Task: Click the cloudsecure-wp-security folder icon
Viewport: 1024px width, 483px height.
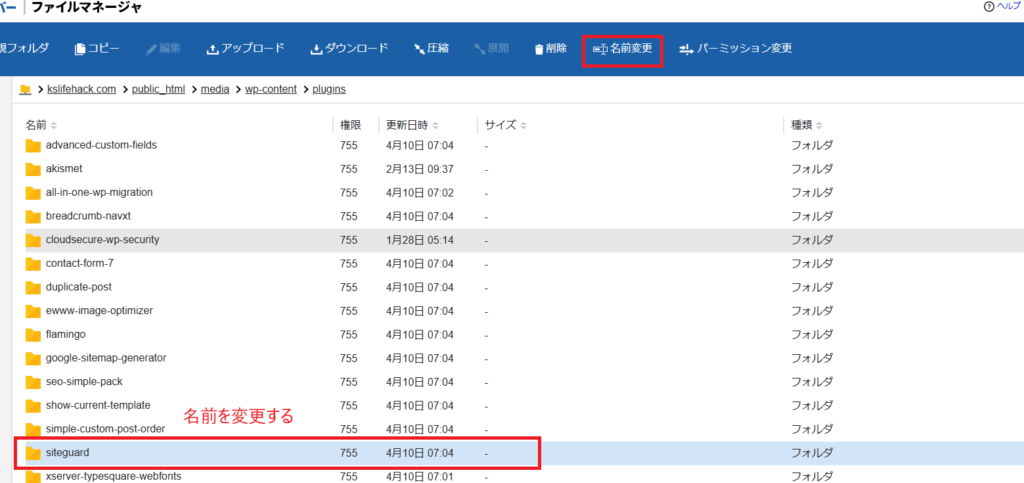Action: coord(33,240)
